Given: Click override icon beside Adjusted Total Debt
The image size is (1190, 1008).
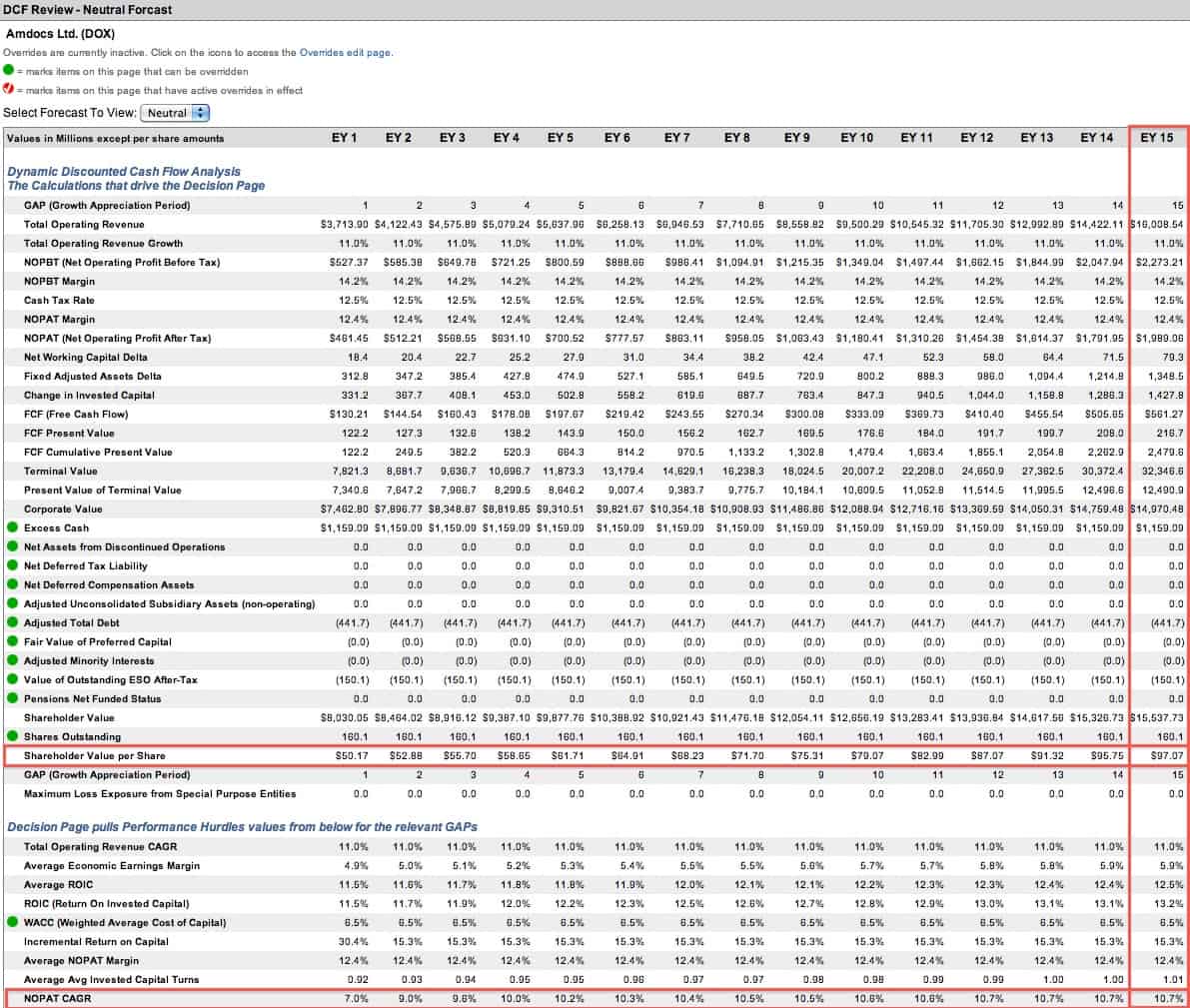Looking at the screenshot, I should [11, 621].
